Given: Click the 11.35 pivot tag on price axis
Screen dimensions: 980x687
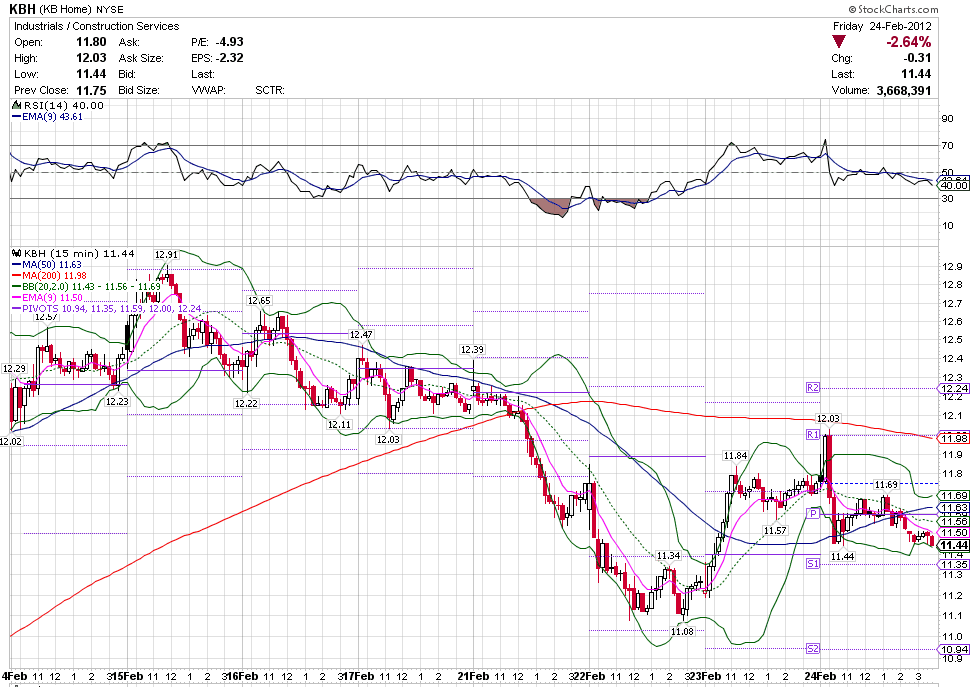Looking at the screenshot, I should pos(954,564).
